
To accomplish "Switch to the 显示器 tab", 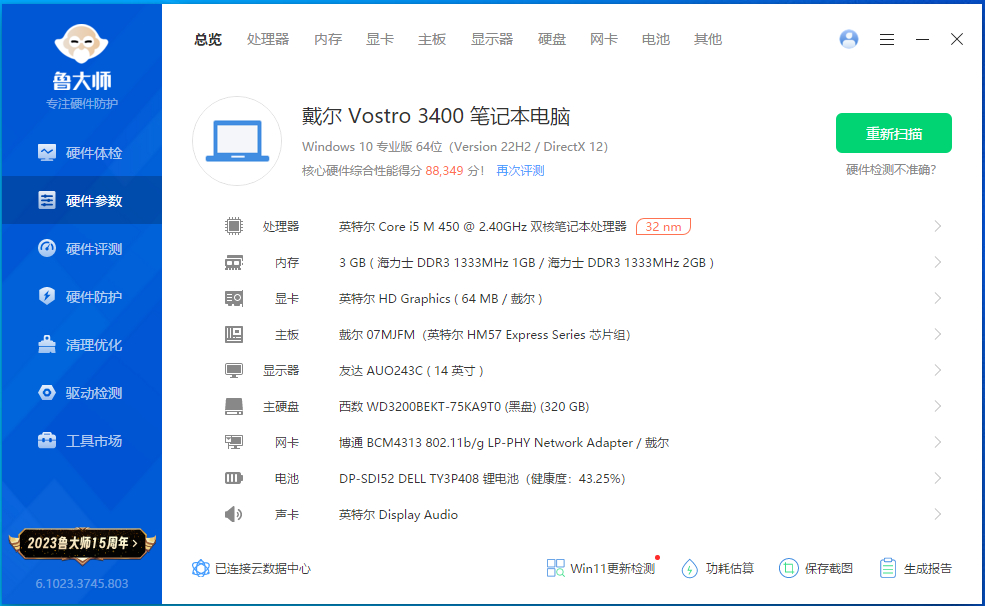I will pos(492,40).
